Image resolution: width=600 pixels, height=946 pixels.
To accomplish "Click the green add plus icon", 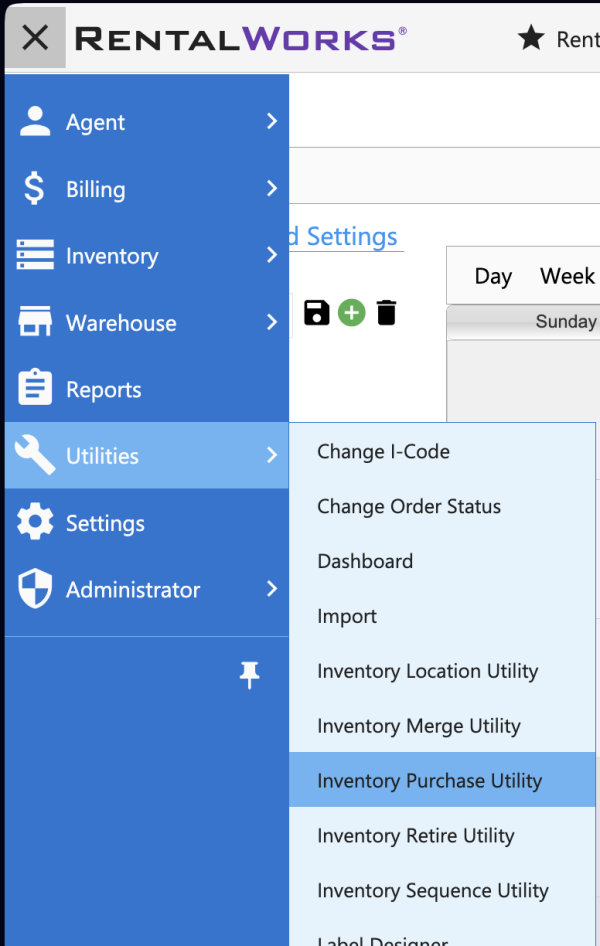I will click(351, 313).
